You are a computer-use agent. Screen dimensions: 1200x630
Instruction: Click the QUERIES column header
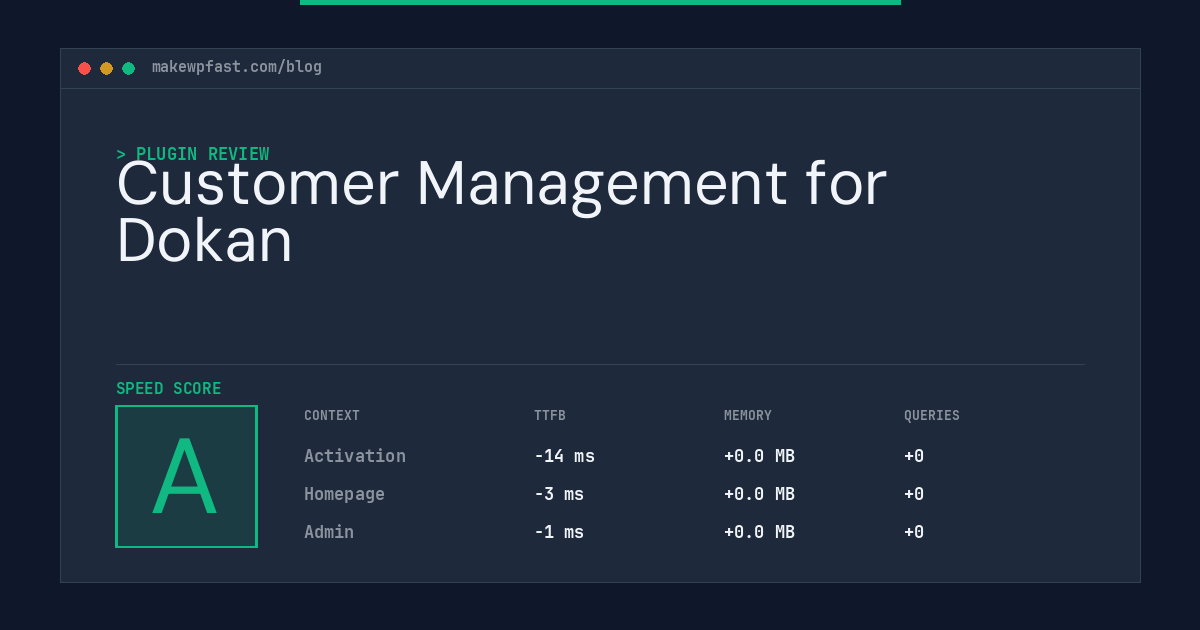tap(932, 416)
